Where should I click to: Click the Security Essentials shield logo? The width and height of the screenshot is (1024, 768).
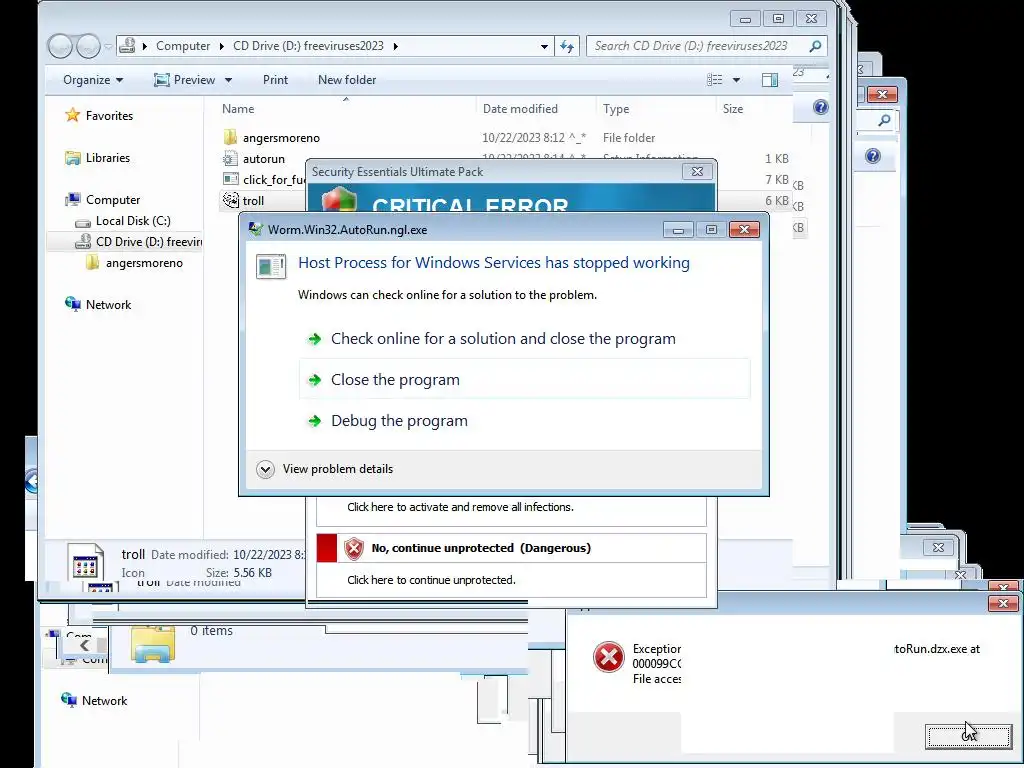(x=339, y=199)
